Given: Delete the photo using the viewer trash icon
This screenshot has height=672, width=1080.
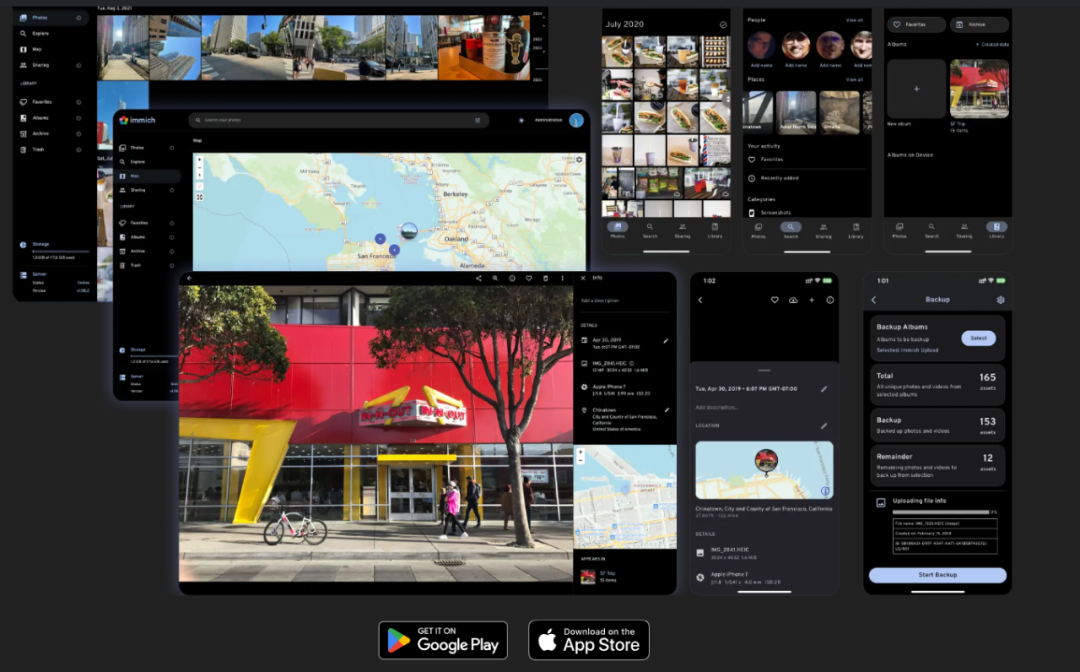Looking at the screenshot, I should click(x=546, y=278).
